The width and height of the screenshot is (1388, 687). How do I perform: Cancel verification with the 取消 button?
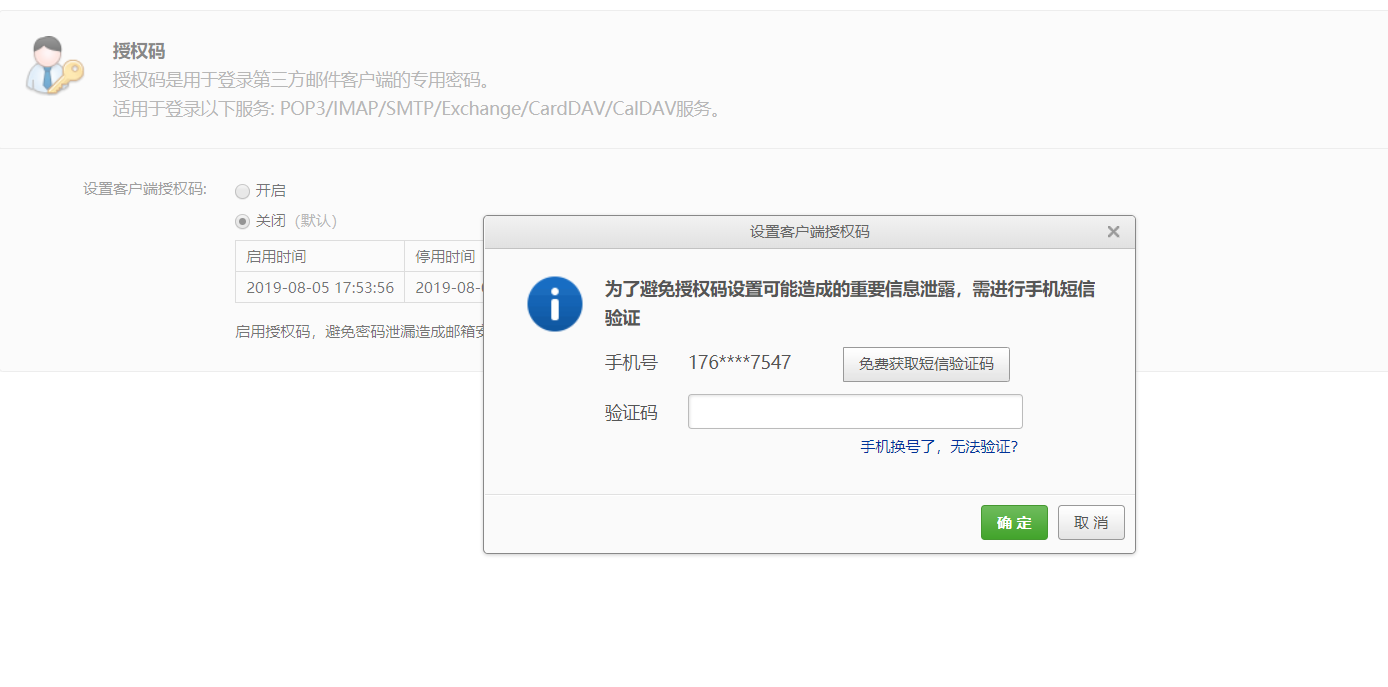click(x=1091, y=522)
